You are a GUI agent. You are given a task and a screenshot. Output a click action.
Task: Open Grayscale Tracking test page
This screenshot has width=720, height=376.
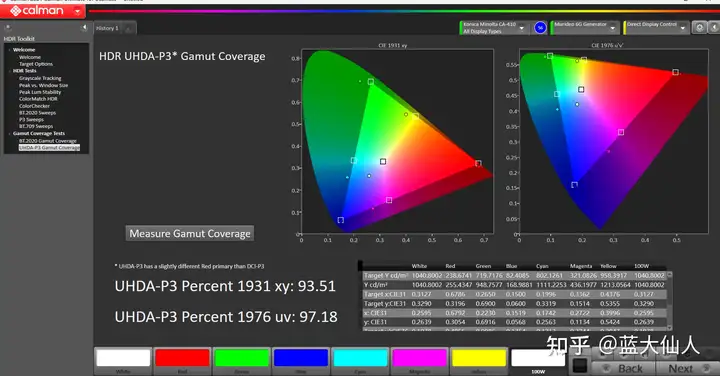(x=40, y=78)
